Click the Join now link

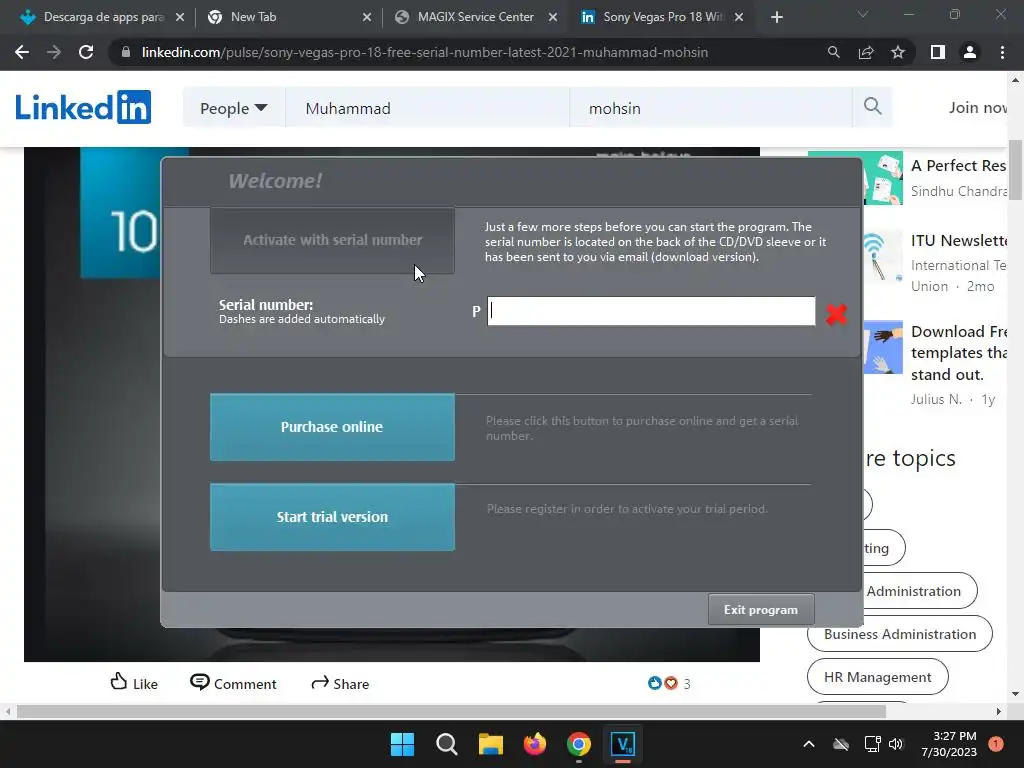[x=979, y=108]
